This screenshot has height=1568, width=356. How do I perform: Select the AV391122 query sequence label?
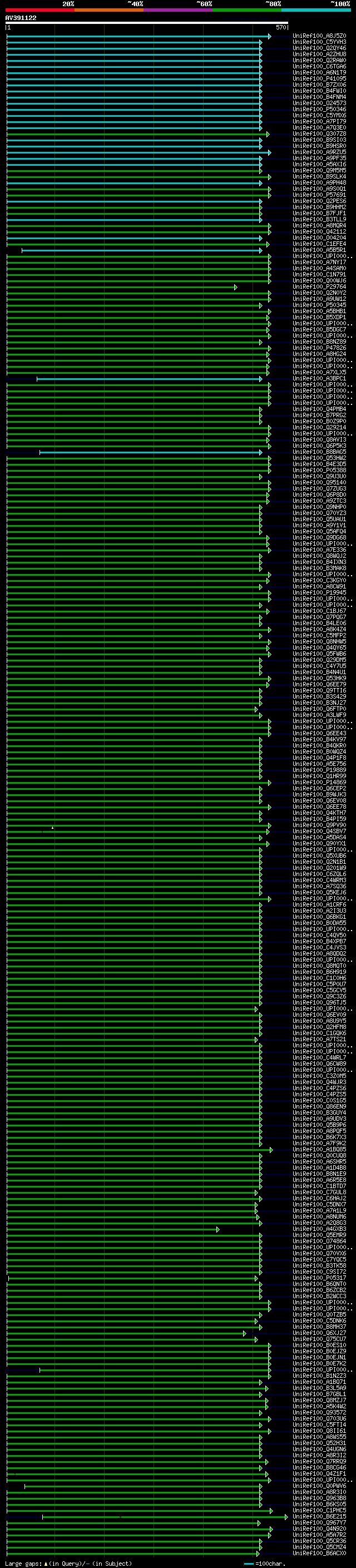21,18
